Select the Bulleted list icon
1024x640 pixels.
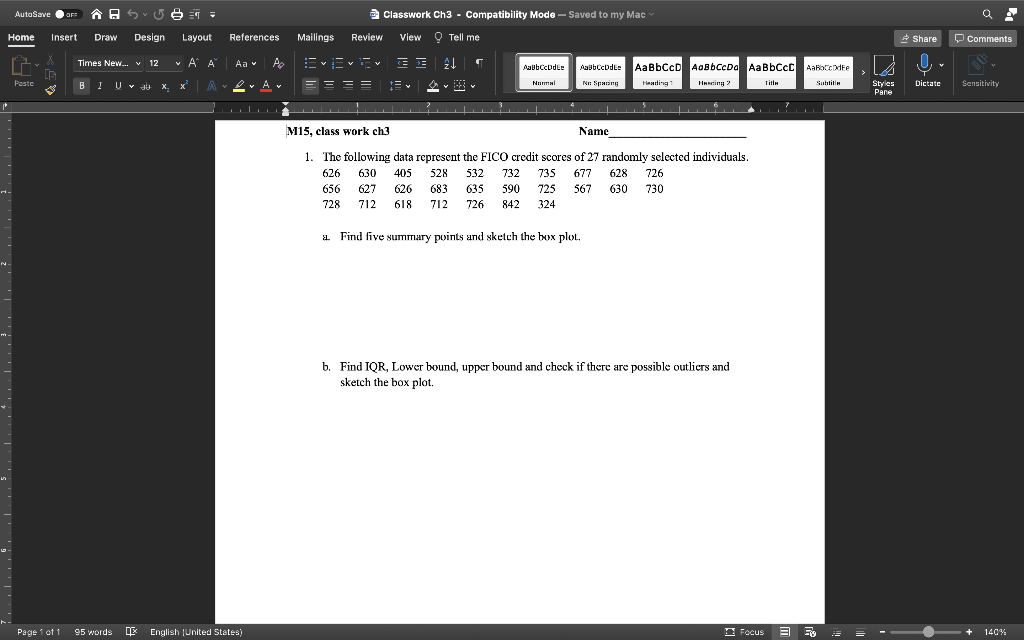coord(312,63)
